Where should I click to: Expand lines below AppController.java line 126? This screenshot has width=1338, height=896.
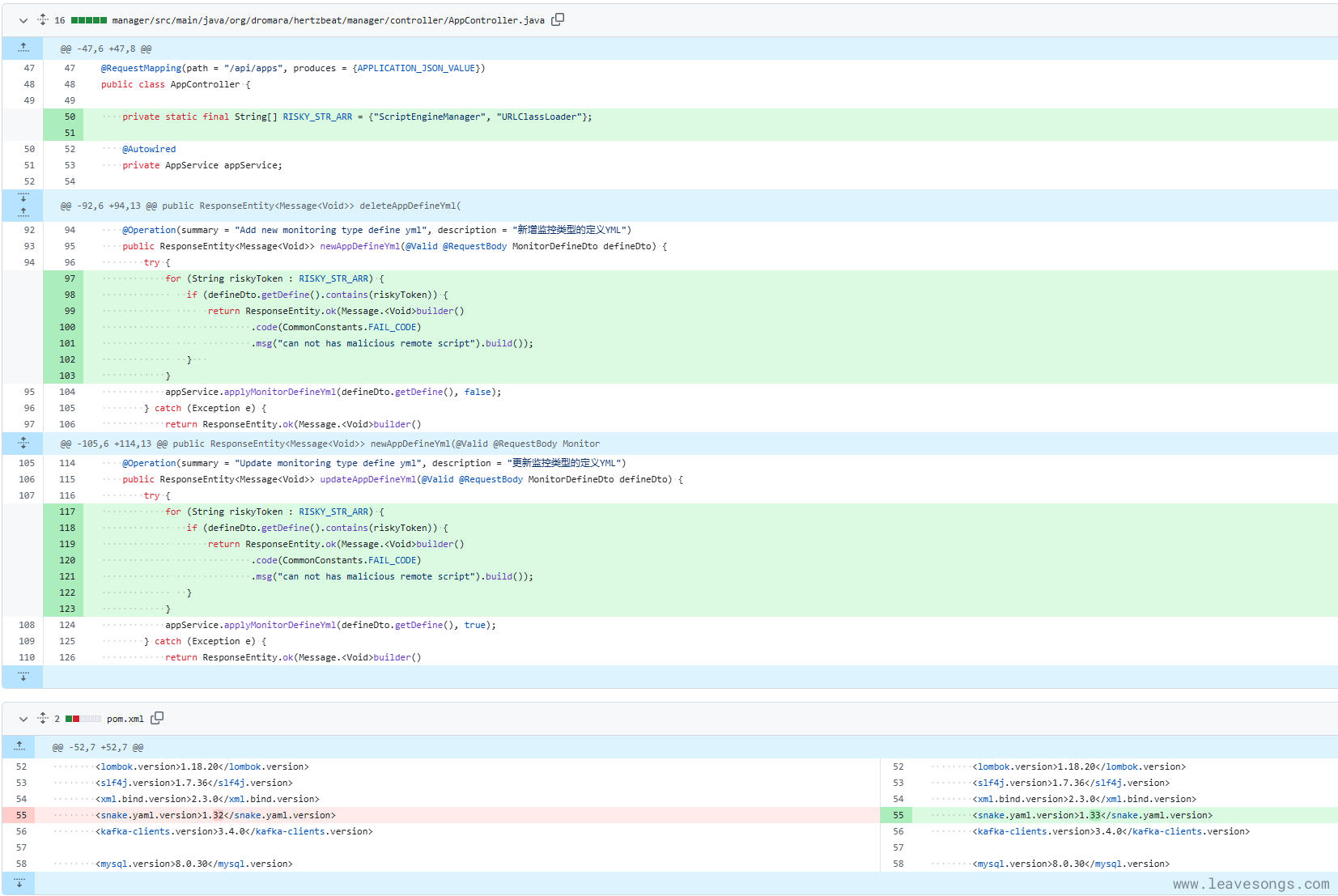tap(23, 677)
